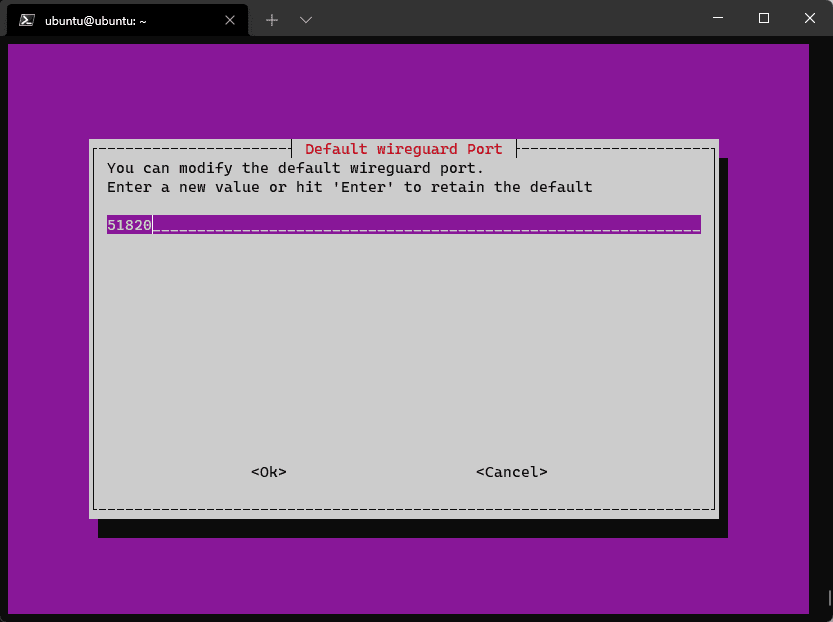Confirm port with the Ok button

(269, 472)
